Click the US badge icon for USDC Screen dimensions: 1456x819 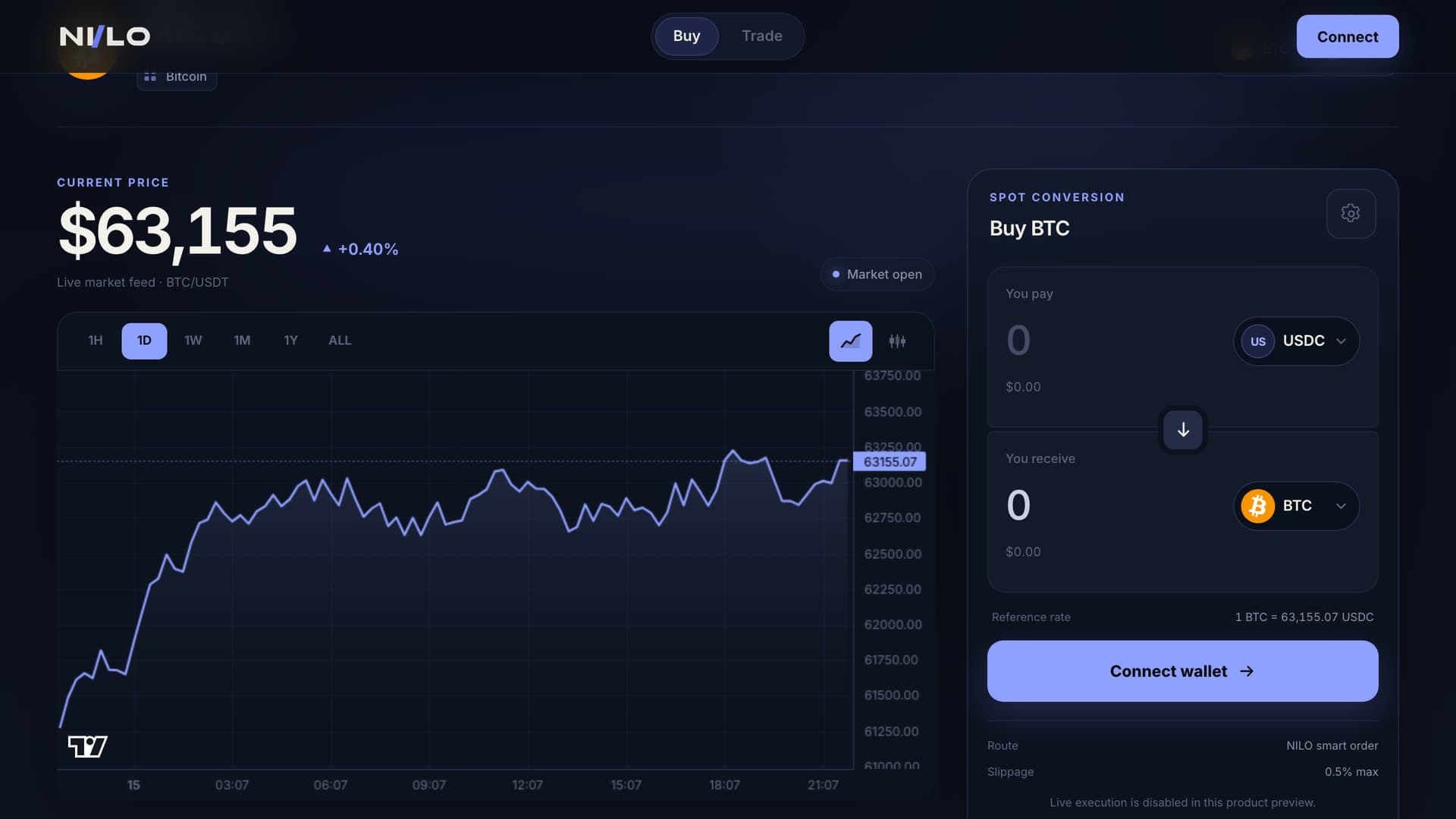coord(1257,341)
